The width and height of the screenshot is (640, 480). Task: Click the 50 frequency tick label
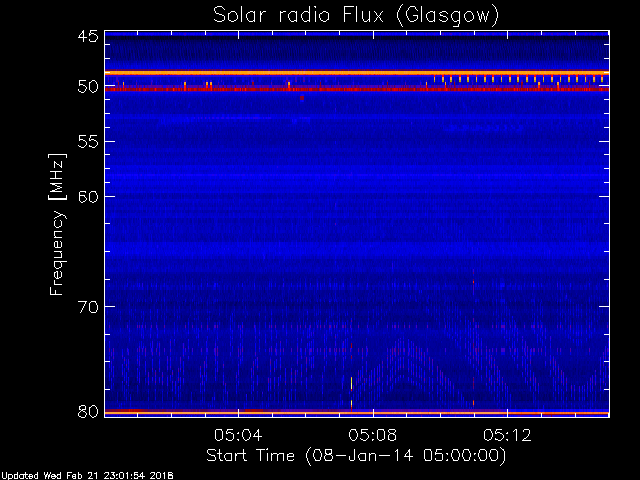pos(87,87)
